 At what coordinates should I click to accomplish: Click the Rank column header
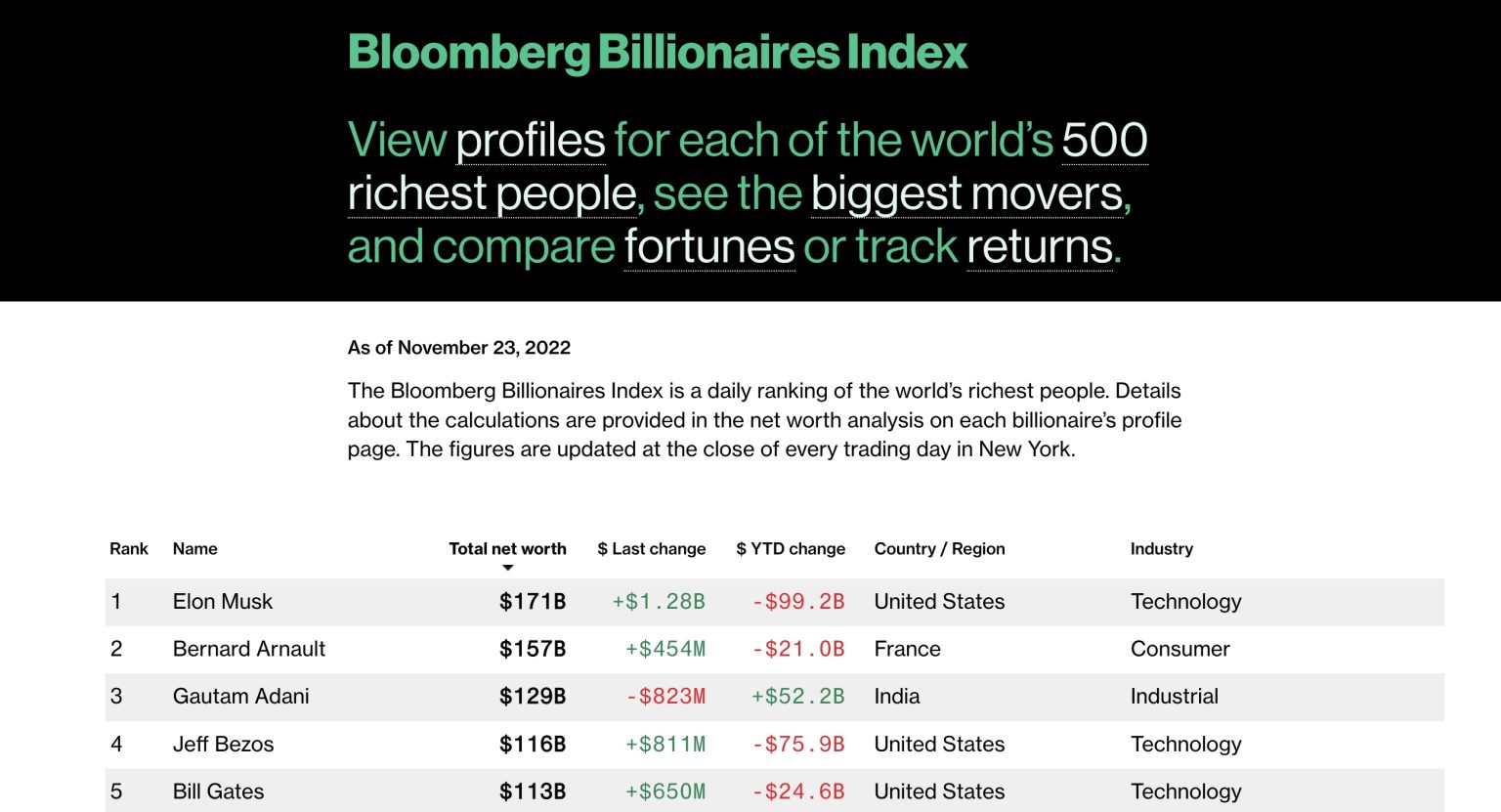click(x=129, y=548)
